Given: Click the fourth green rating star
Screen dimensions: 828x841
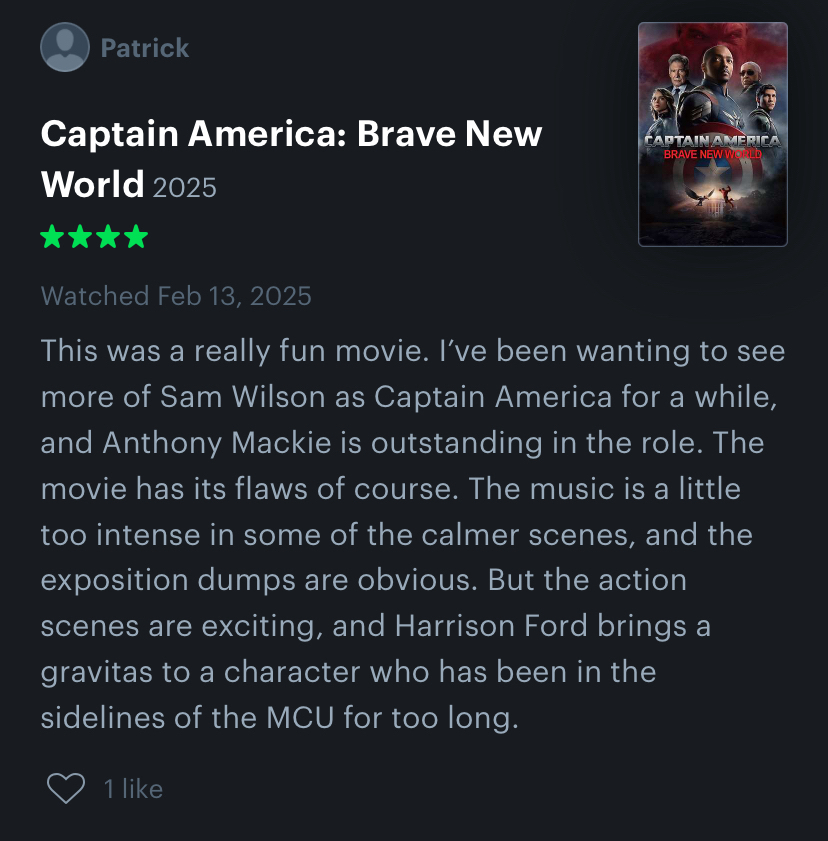Looking at the screenshot, I should (x=136, y=238).
